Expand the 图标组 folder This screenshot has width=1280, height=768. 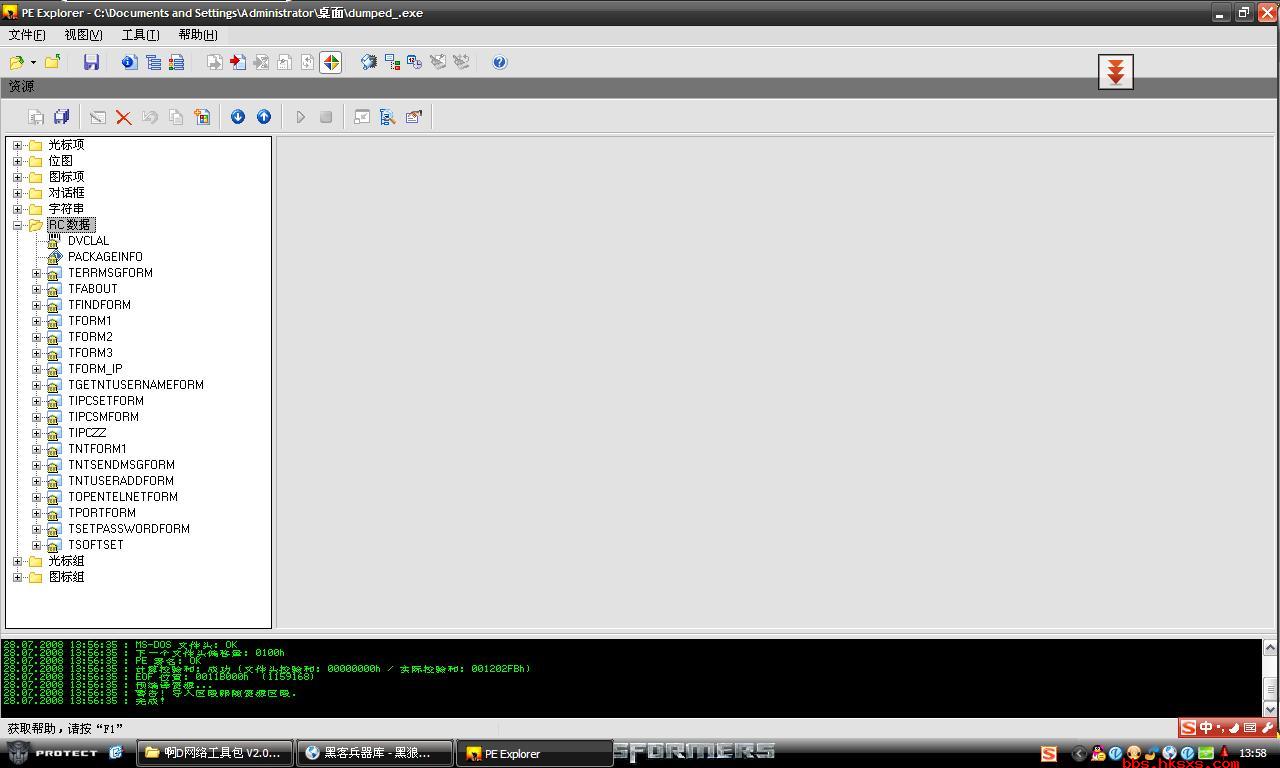tap(17, 577)
